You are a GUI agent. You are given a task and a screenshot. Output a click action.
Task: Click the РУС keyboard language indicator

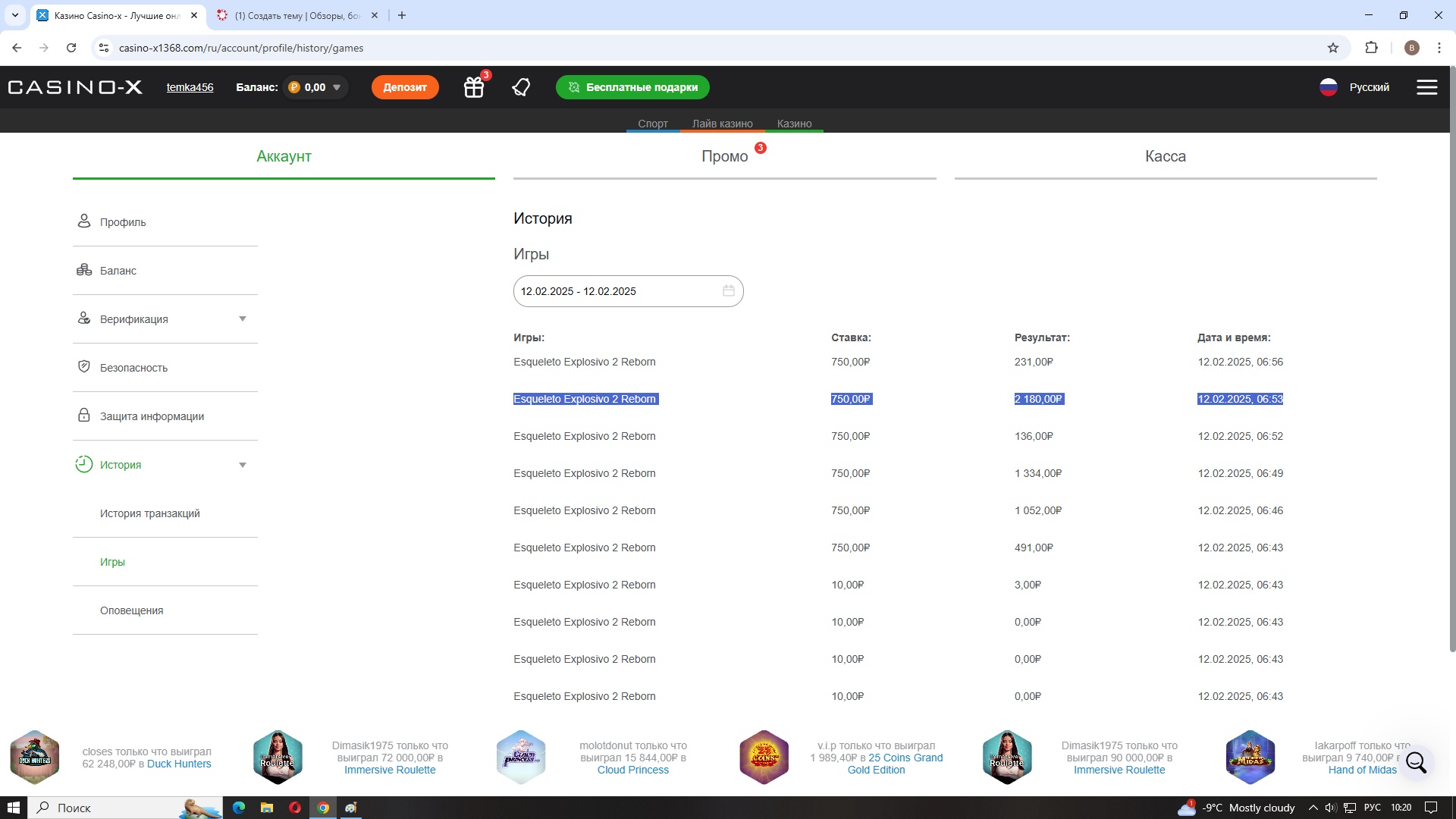coord(1373,808)
